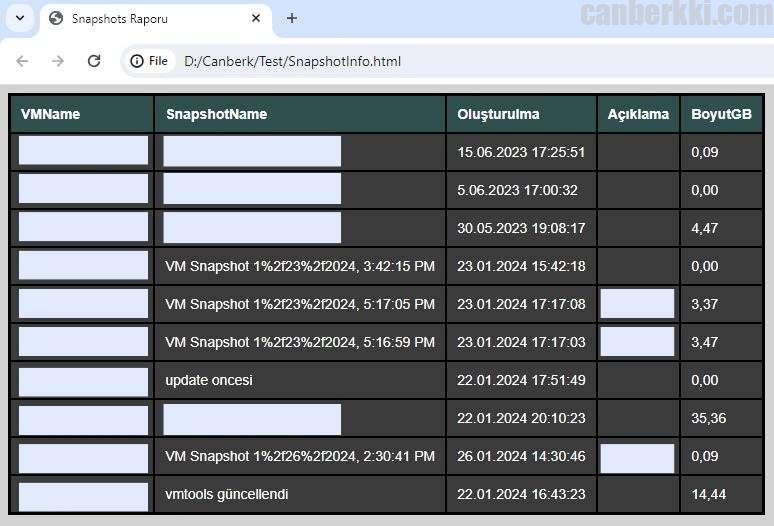Select date 22.01.2024 17:51:49
Viewport: 774px width, 526px height.
click(x=521, y=380)
